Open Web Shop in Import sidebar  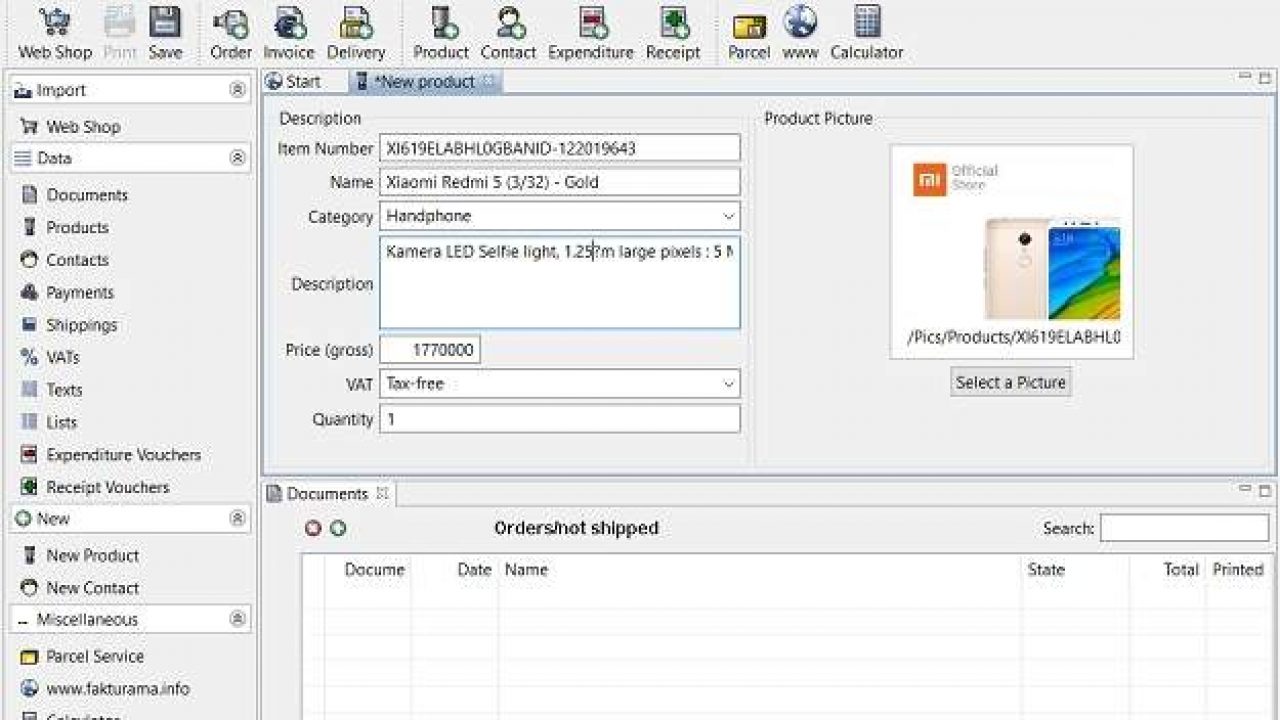click(70, 127)
